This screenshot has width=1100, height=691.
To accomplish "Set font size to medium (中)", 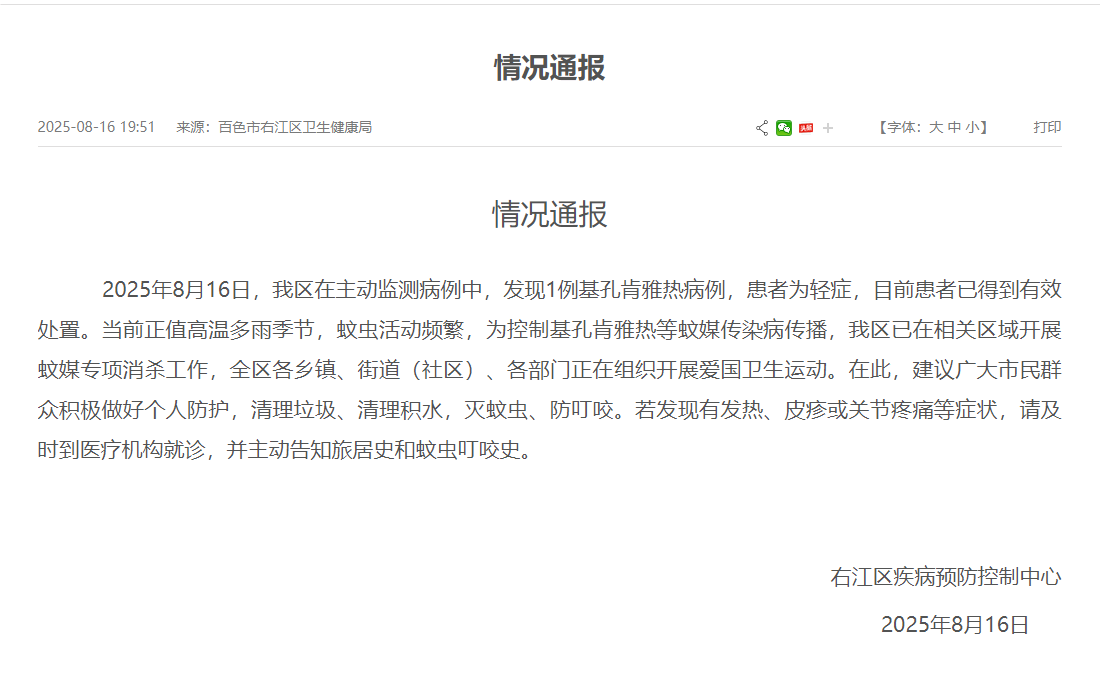I will click(954, 128).
